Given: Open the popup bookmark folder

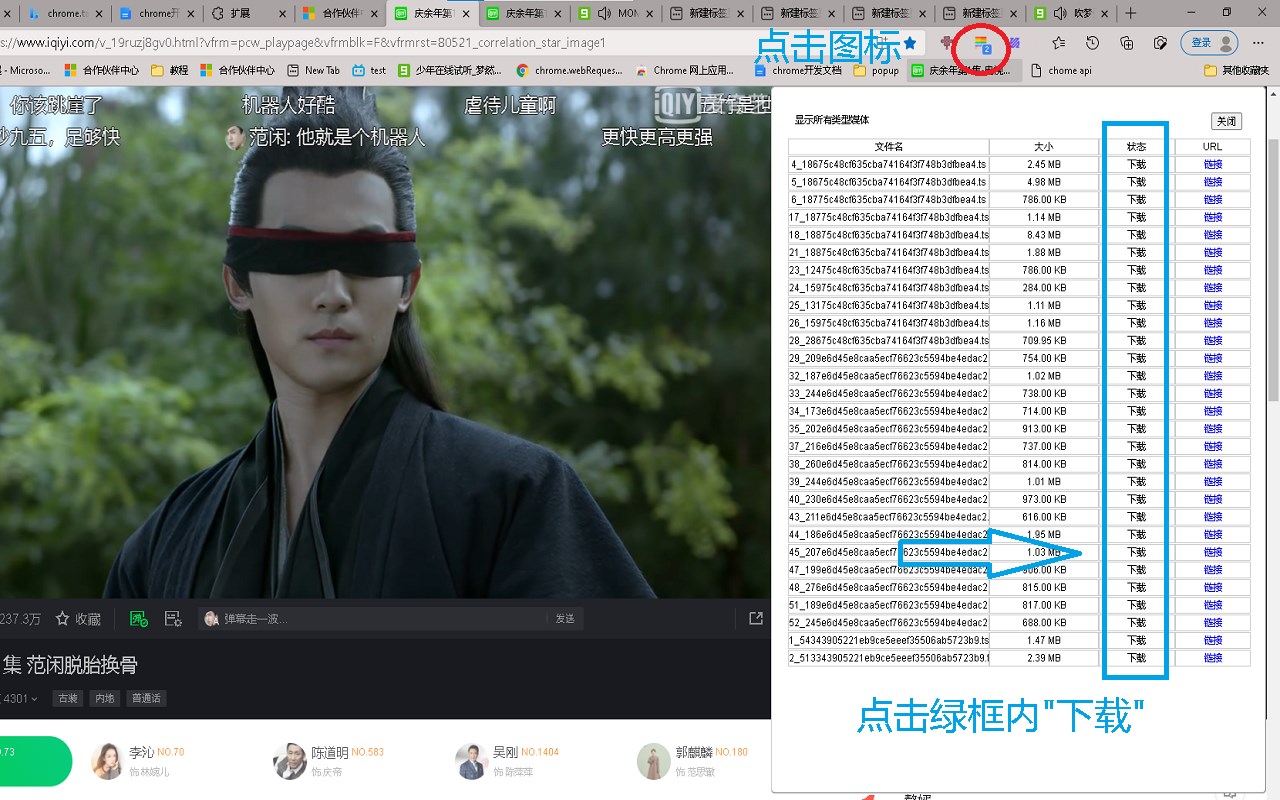Looking at the screenshot, I should [x=876, y=71].
